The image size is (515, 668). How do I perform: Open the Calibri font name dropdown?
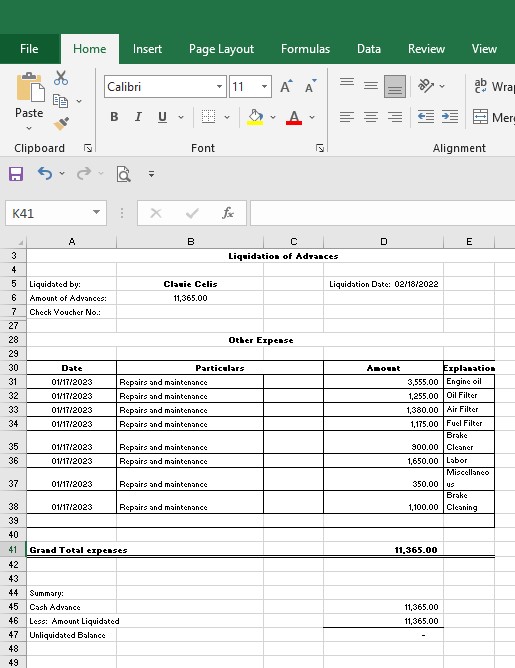coord(219,86)
